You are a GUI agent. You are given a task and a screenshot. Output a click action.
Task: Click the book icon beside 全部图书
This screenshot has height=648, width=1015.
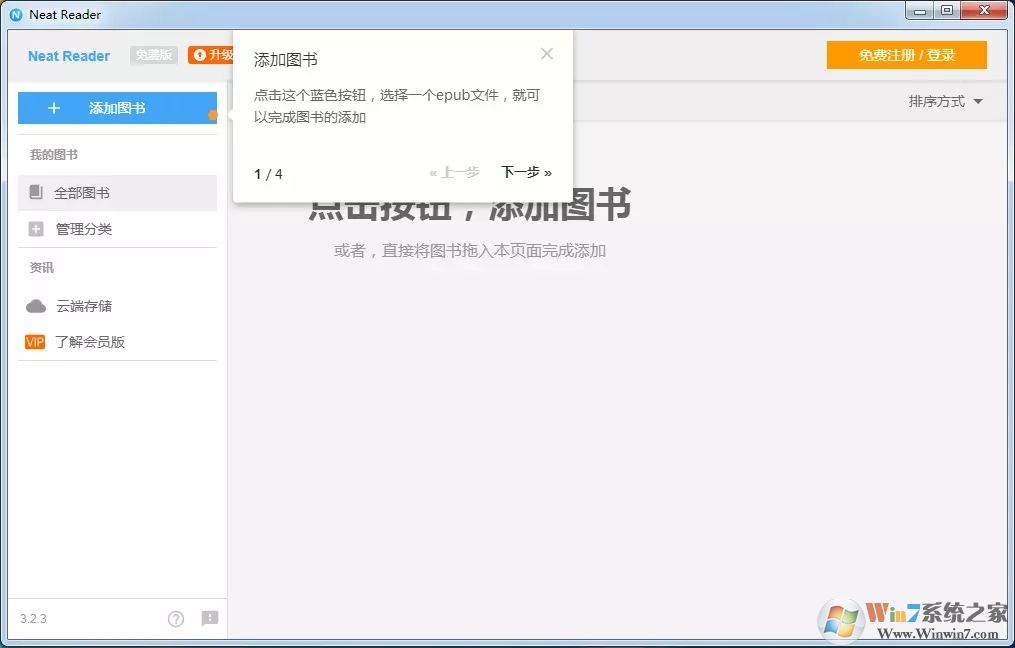[x=36, y=192]
